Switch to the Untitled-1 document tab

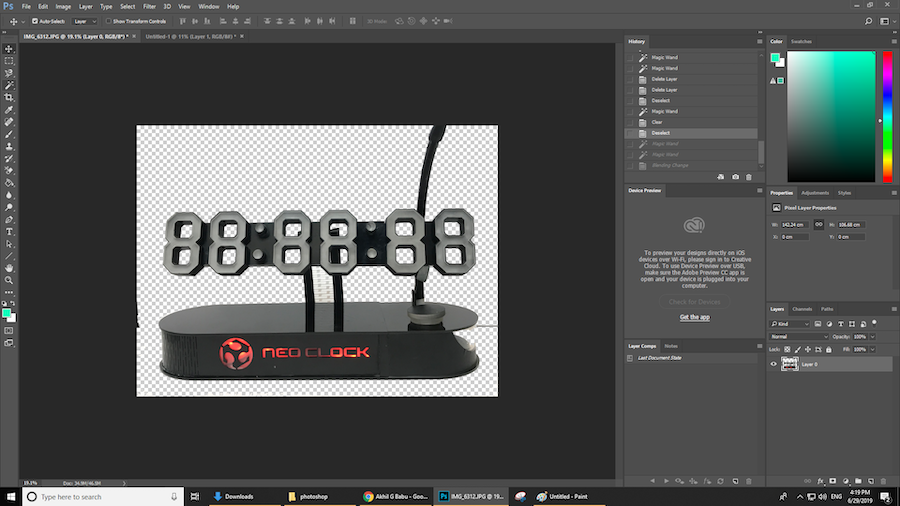(191, 36)
